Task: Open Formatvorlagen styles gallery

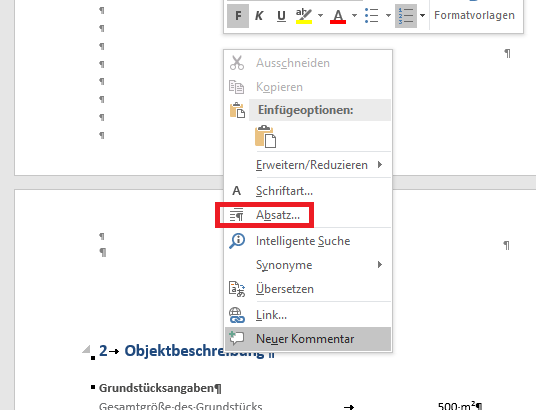Action: pyautogui.click(x=474, y=15)
